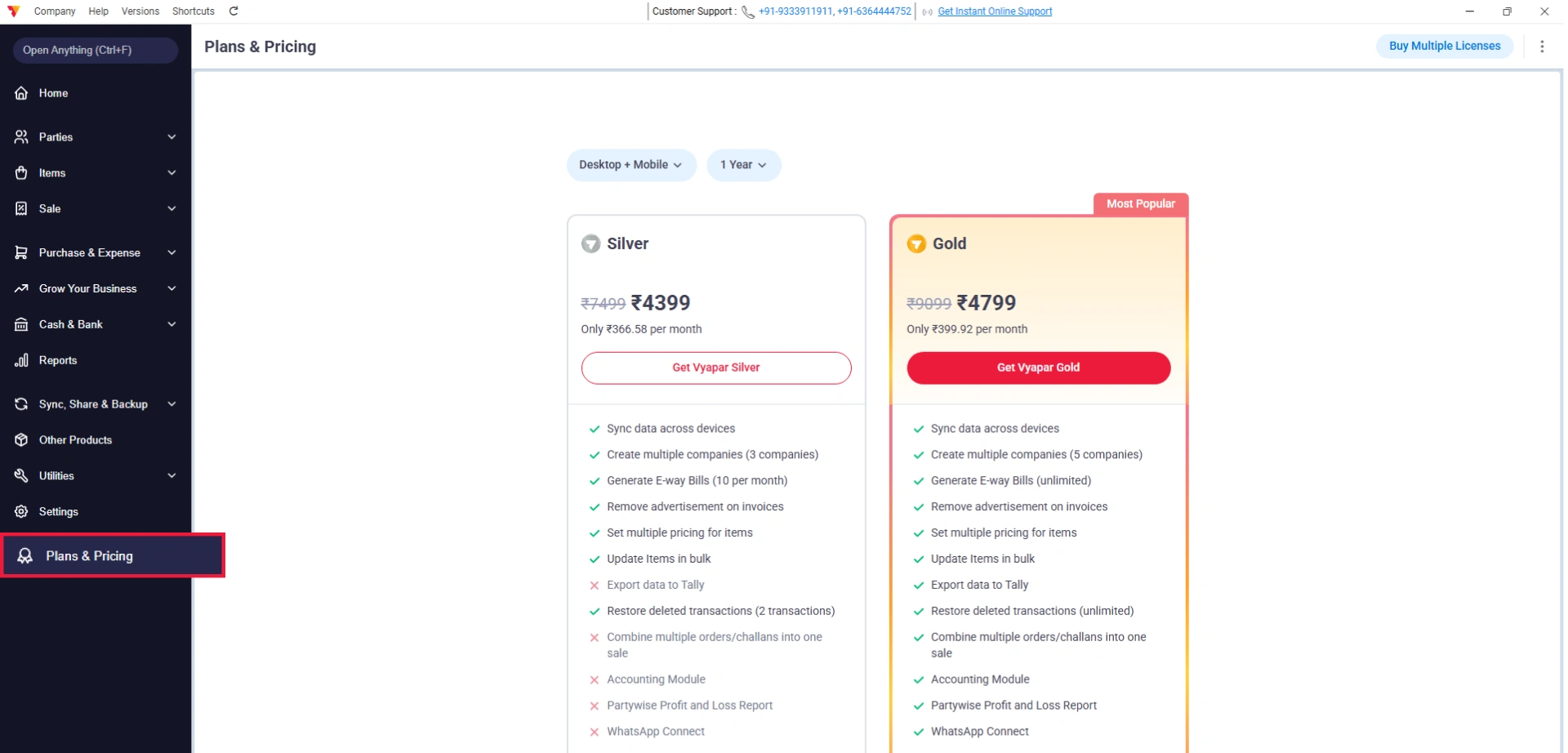The width and height of the screenshot is (1568, 753).
Task: Click Get Vyapar Silver button
Action: [715, 368]
